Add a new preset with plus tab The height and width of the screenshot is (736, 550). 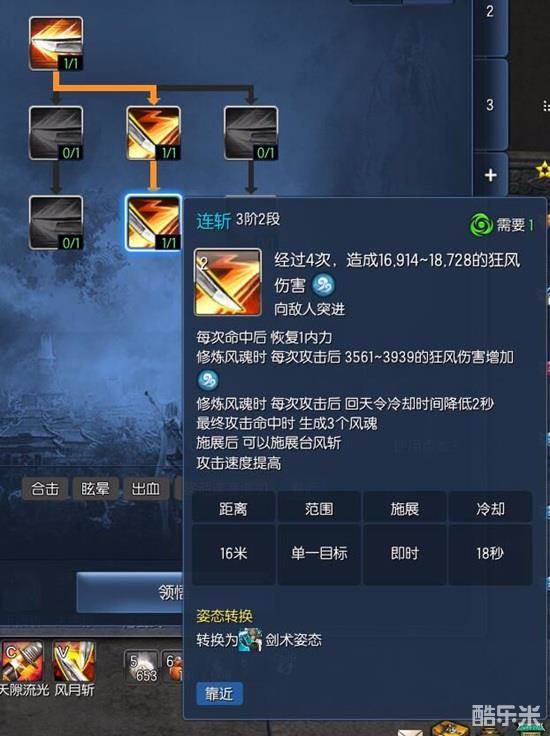coord(490,175)
